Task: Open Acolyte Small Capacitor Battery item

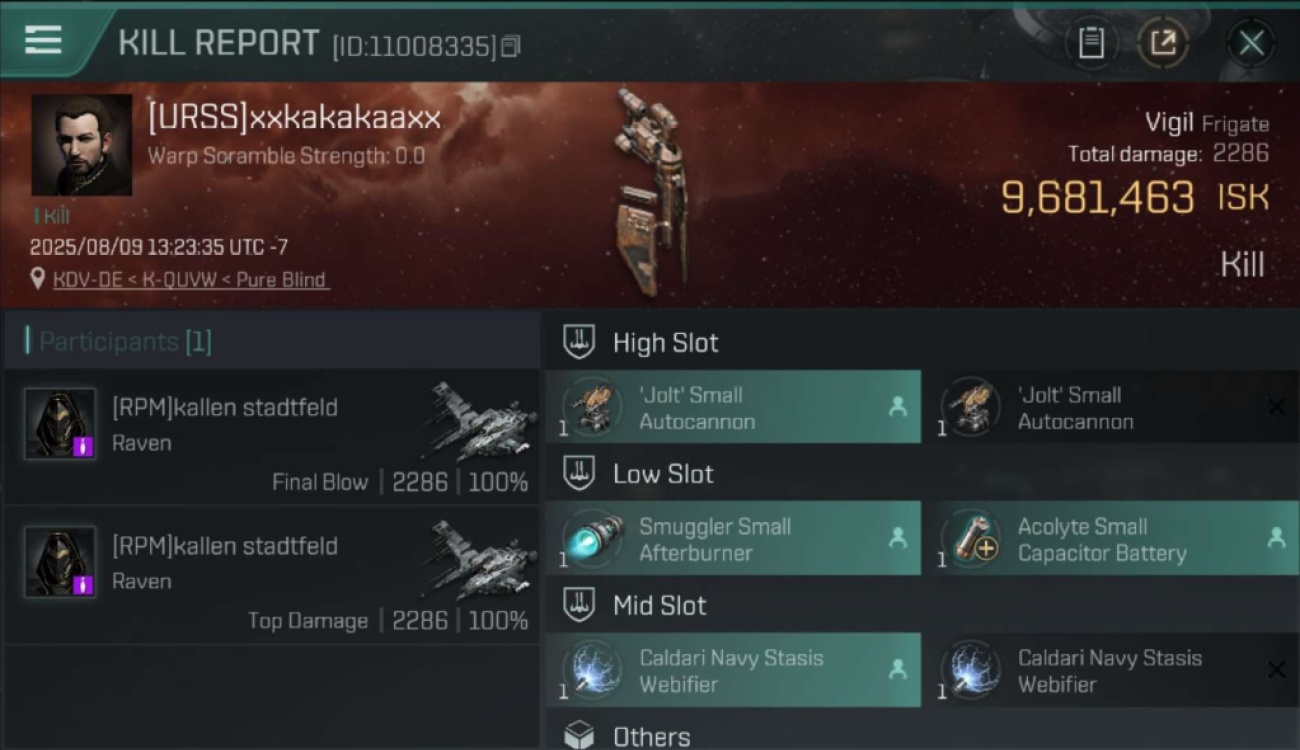Action: [1111, 539]
